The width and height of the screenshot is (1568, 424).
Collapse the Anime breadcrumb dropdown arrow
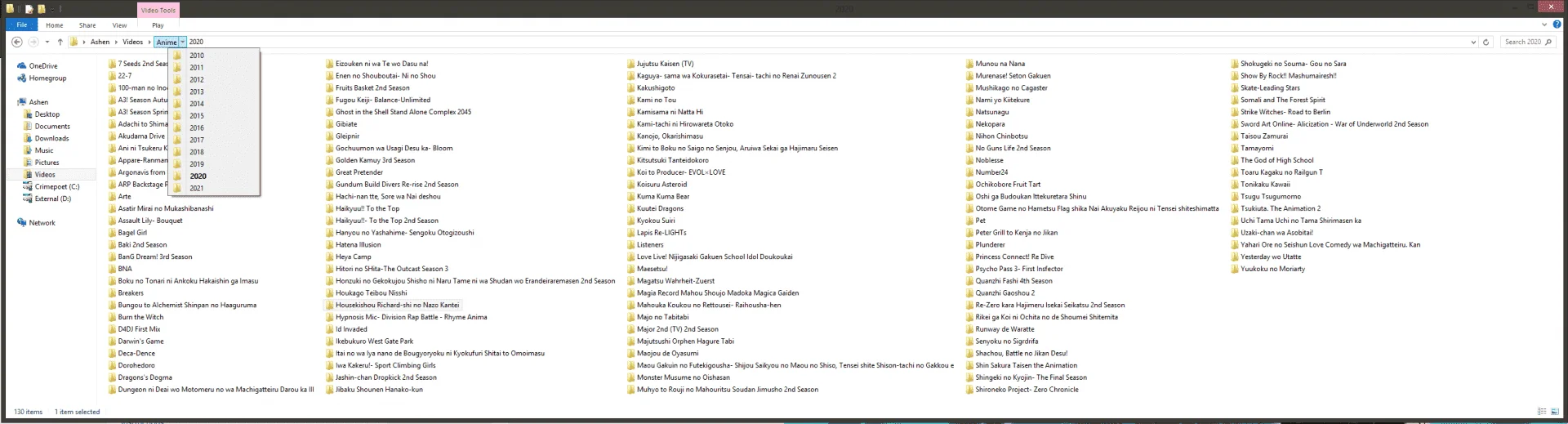(x=183, y=42)
